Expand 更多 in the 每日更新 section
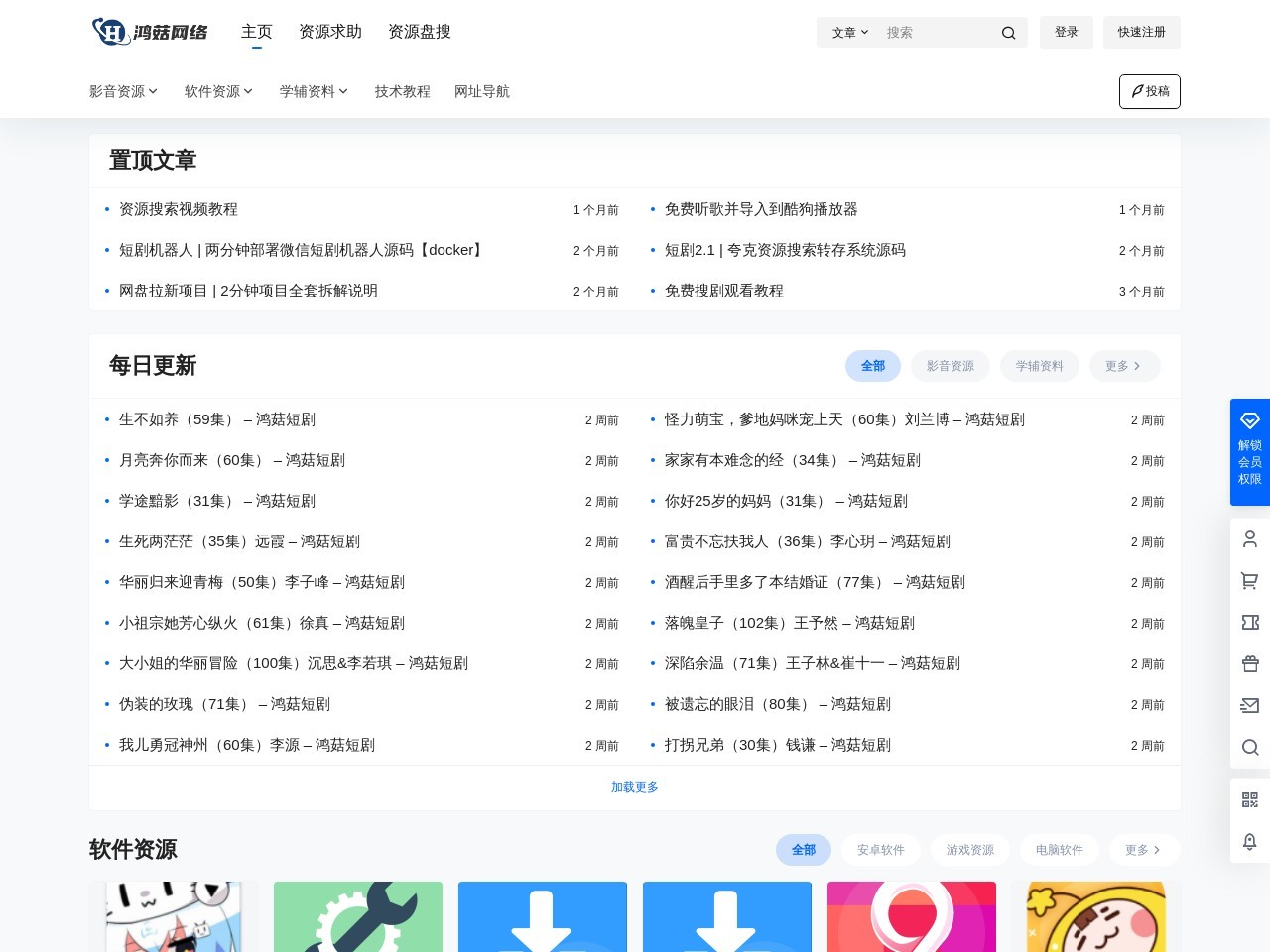Viewport: 1270px width, 952px height. click(1124, 366)
